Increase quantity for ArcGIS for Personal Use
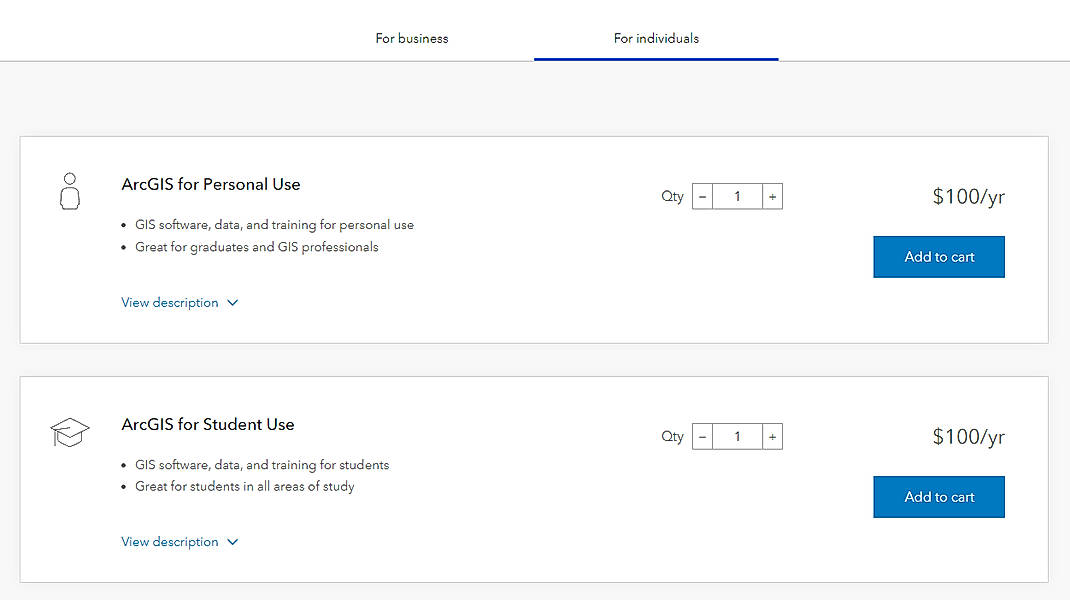Screen dimensions: 1070x600 (772, 197)
